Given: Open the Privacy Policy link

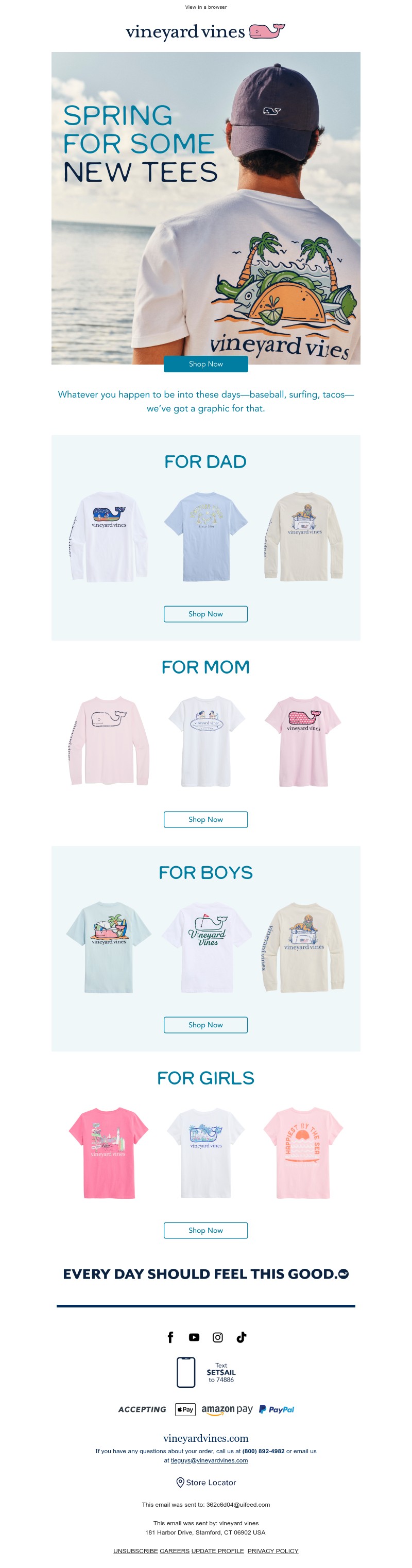Looking at the screenshot, I should click(272, 1550).
